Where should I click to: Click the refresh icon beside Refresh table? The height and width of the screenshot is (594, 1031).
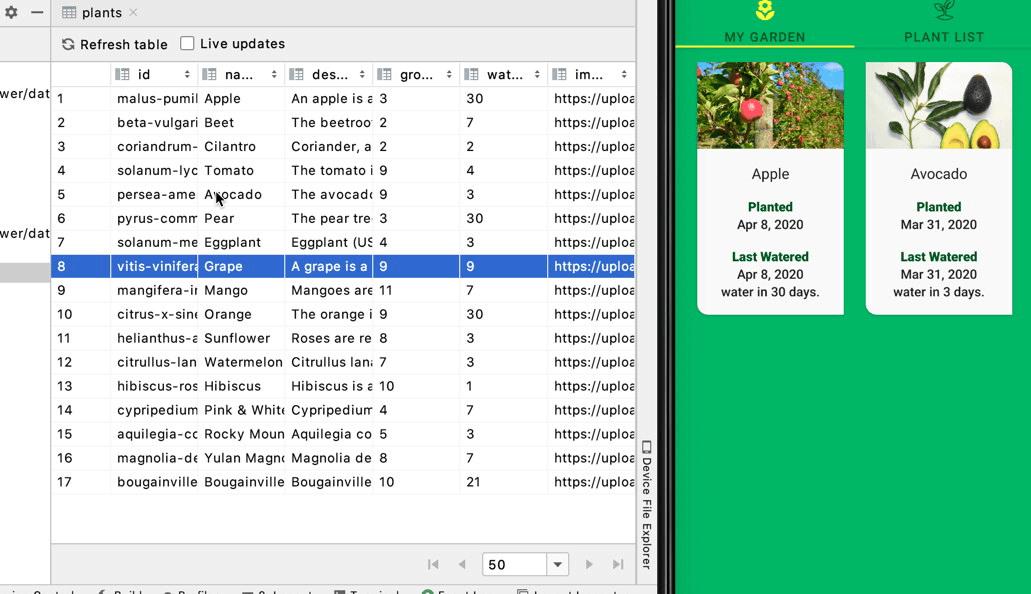tap(67, 44)
